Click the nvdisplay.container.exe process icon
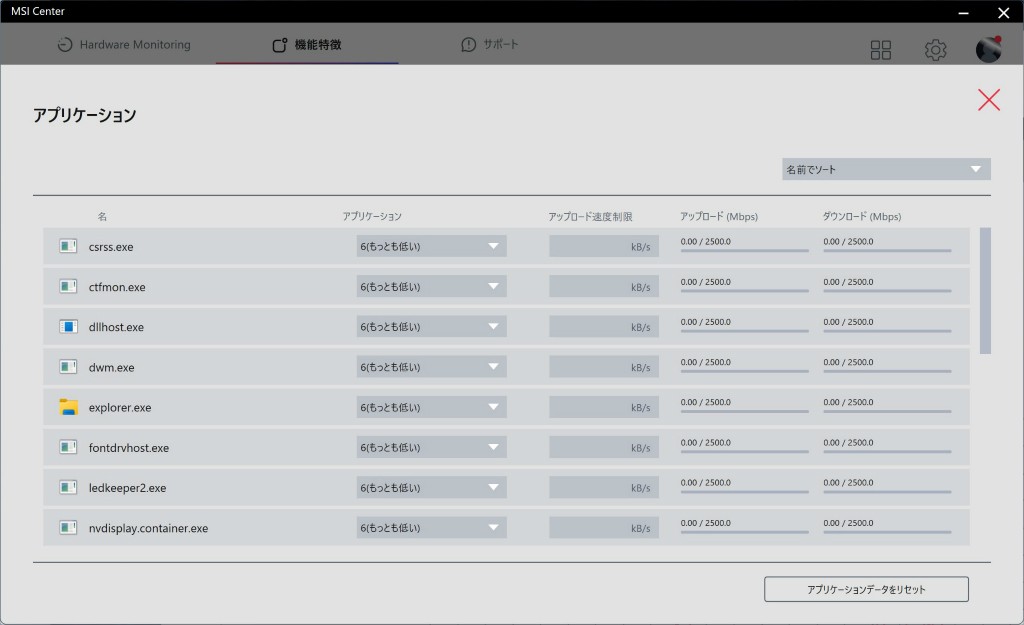 click(68, 528)
